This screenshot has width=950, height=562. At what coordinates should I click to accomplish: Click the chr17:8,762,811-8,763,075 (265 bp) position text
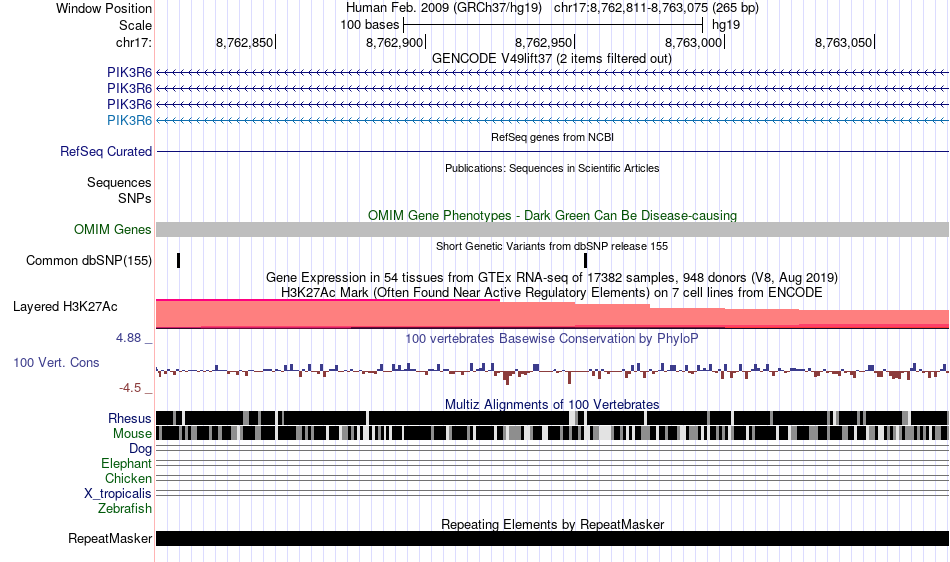[656, 8]
